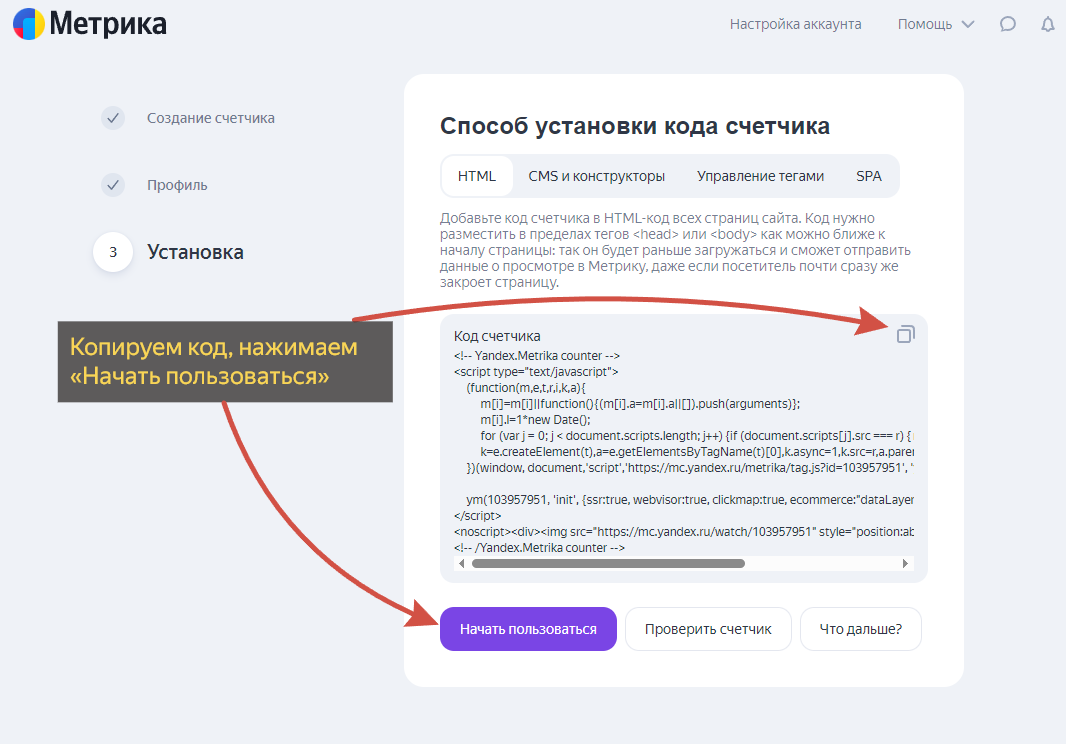Click heading Способ установки кода счетчика
Viewport: 1066px width, 744px height.
tap(635, 126)
